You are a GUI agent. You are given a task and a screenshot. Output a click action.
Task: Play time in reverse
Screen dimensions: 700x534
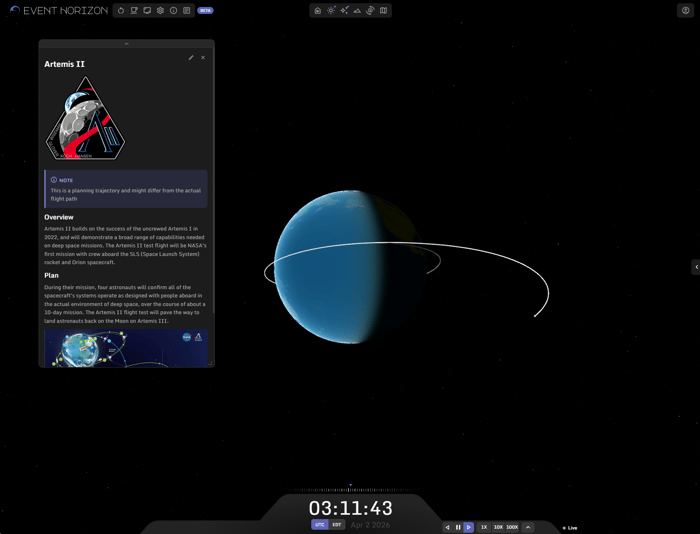click(447, 527)
